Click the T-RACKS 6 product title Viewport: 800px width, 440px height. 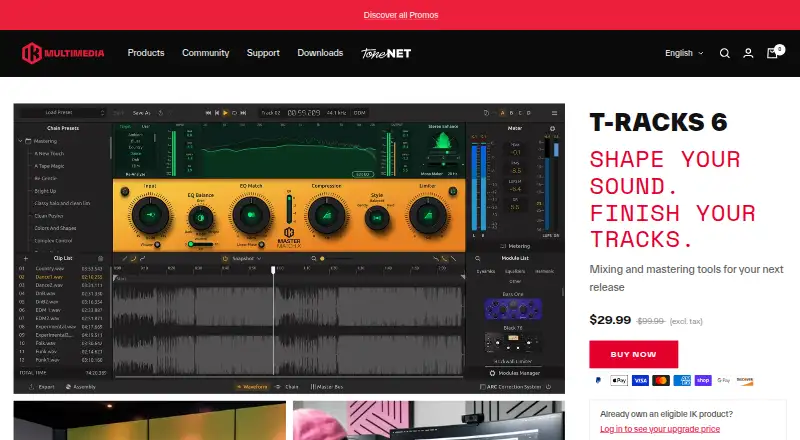tap(658, 122)
